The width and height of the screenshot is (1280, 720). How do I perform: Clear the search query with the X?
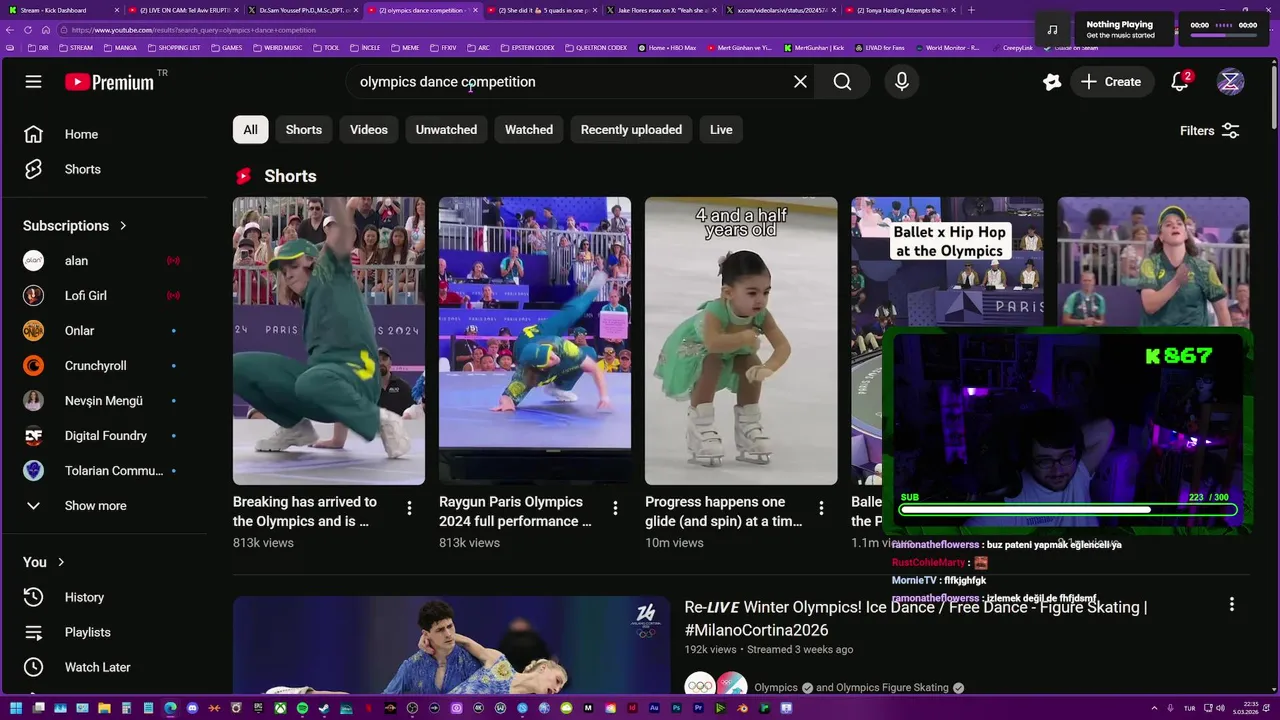click(800, 82)
